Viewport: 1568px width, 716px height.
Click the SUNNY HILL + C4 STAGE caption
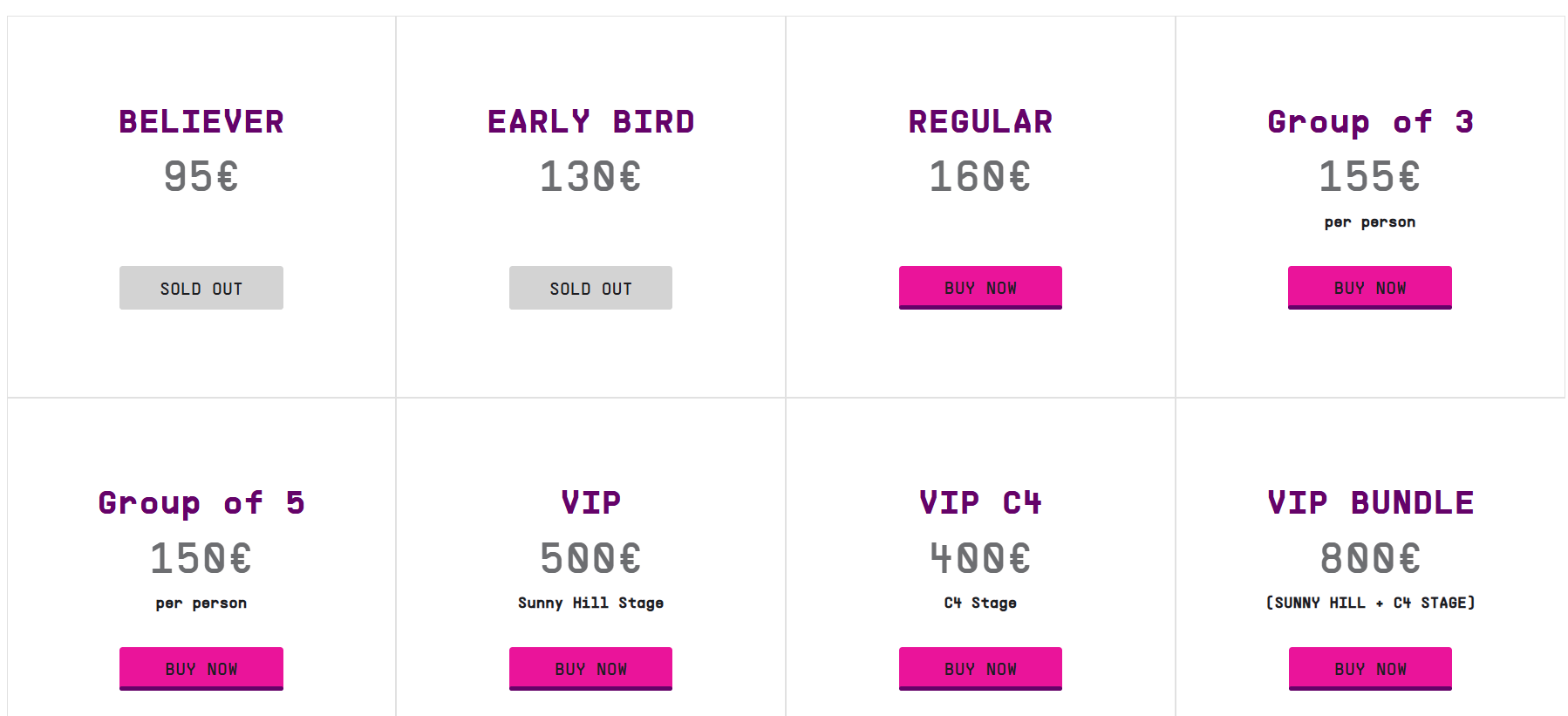point(1370,603)
